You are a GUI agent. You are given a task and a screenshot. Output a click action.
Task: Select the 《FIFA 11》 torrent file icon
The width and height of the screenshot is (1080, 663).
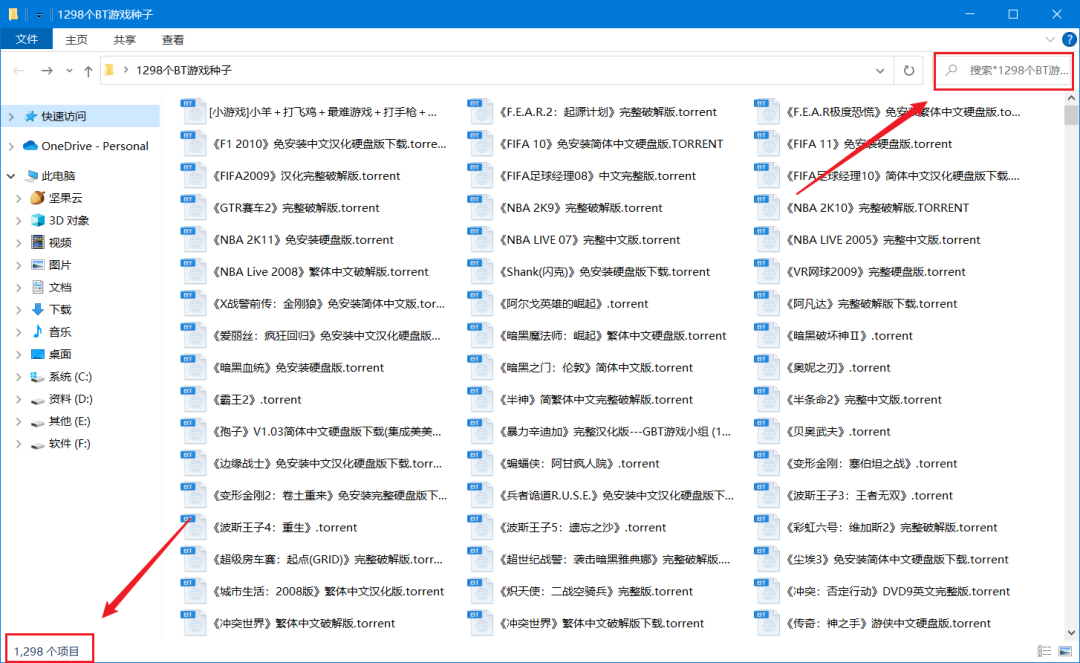(767, 143)
